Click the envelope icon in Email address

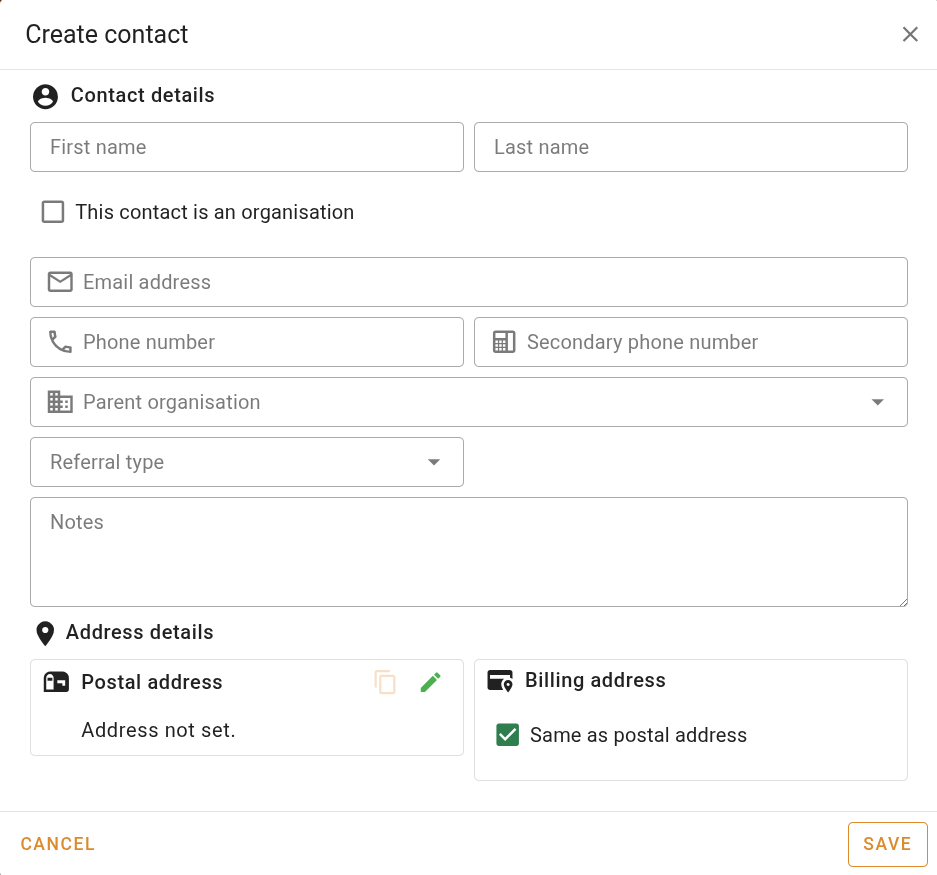click(x=60, y=282)
